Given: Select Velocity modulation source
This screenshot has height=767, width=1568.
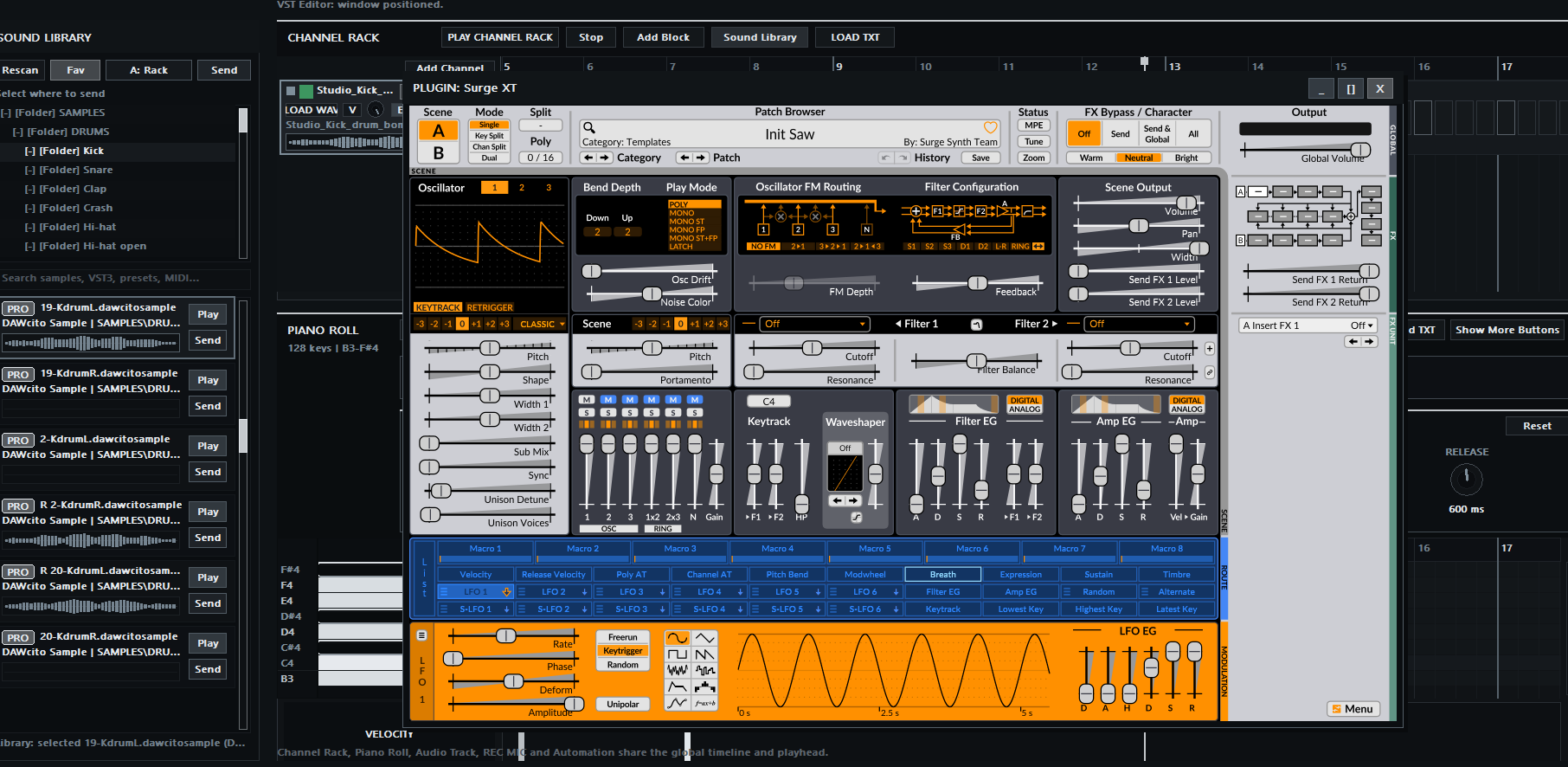Looking at the screenshot, I should click(x=476, y=574).
